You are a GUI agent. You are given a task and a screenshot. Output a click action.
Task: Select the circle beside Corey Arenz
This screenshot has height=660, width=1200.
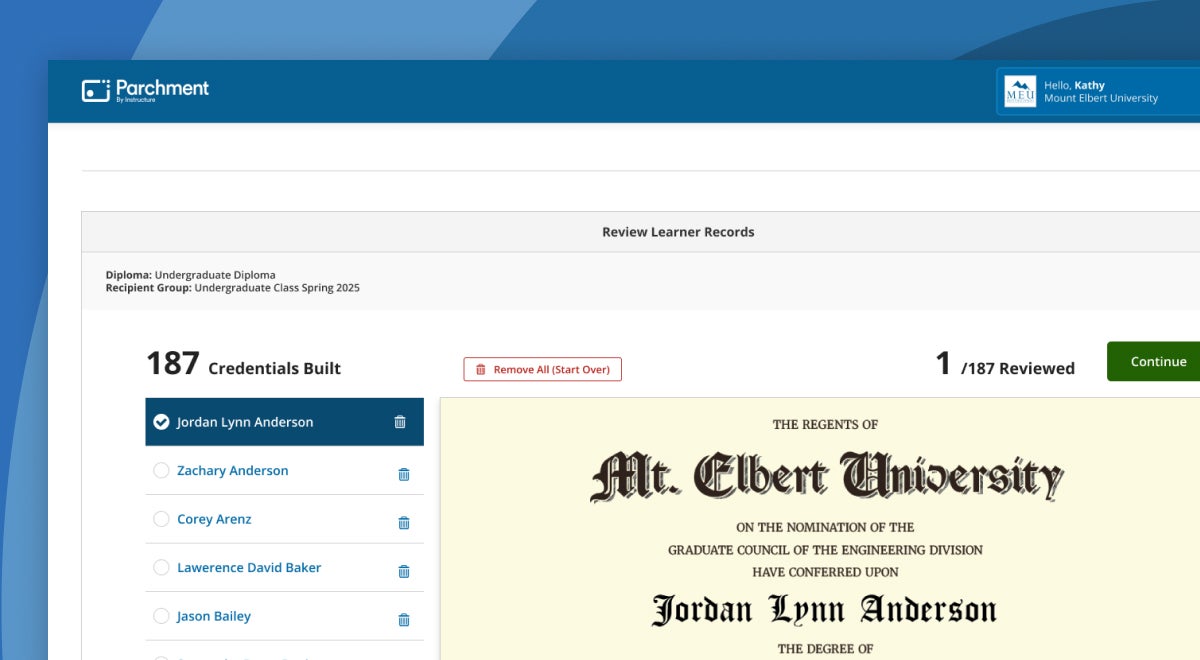click(161, 519)
